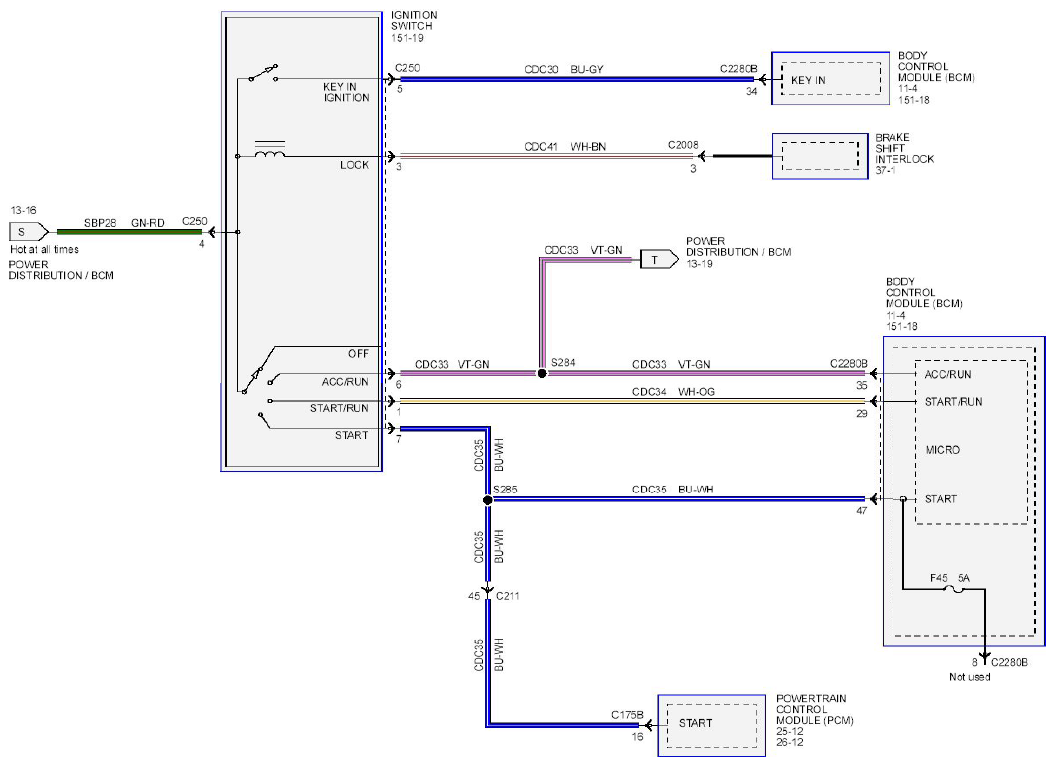Click the C211 connector label
Screen dimensions: 1055x766
[x=507, y=596]
